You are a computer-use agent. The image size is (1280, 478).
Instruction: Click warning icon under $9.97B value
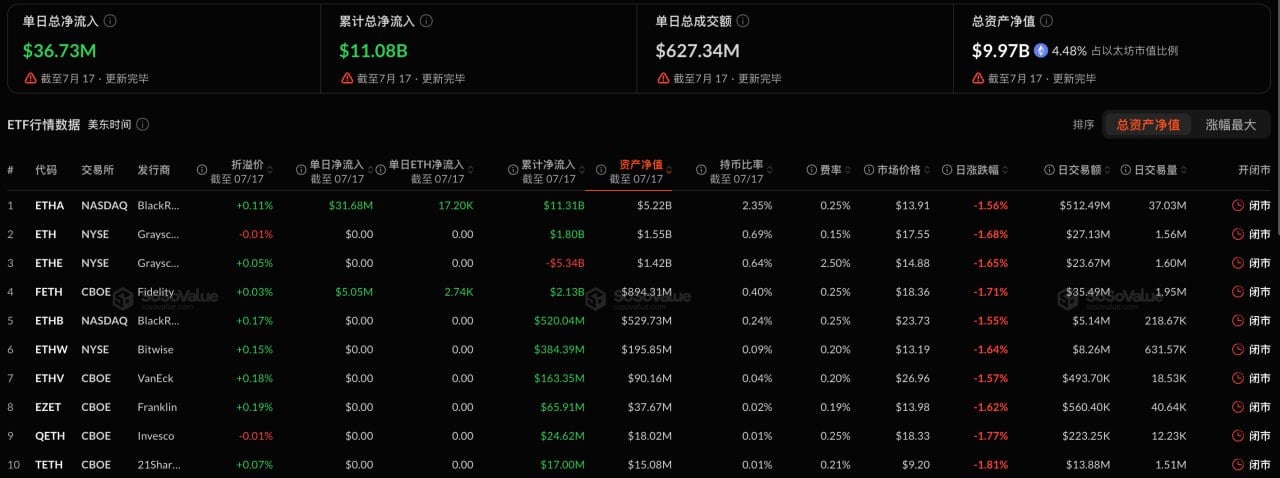click(x=979, y=78)
